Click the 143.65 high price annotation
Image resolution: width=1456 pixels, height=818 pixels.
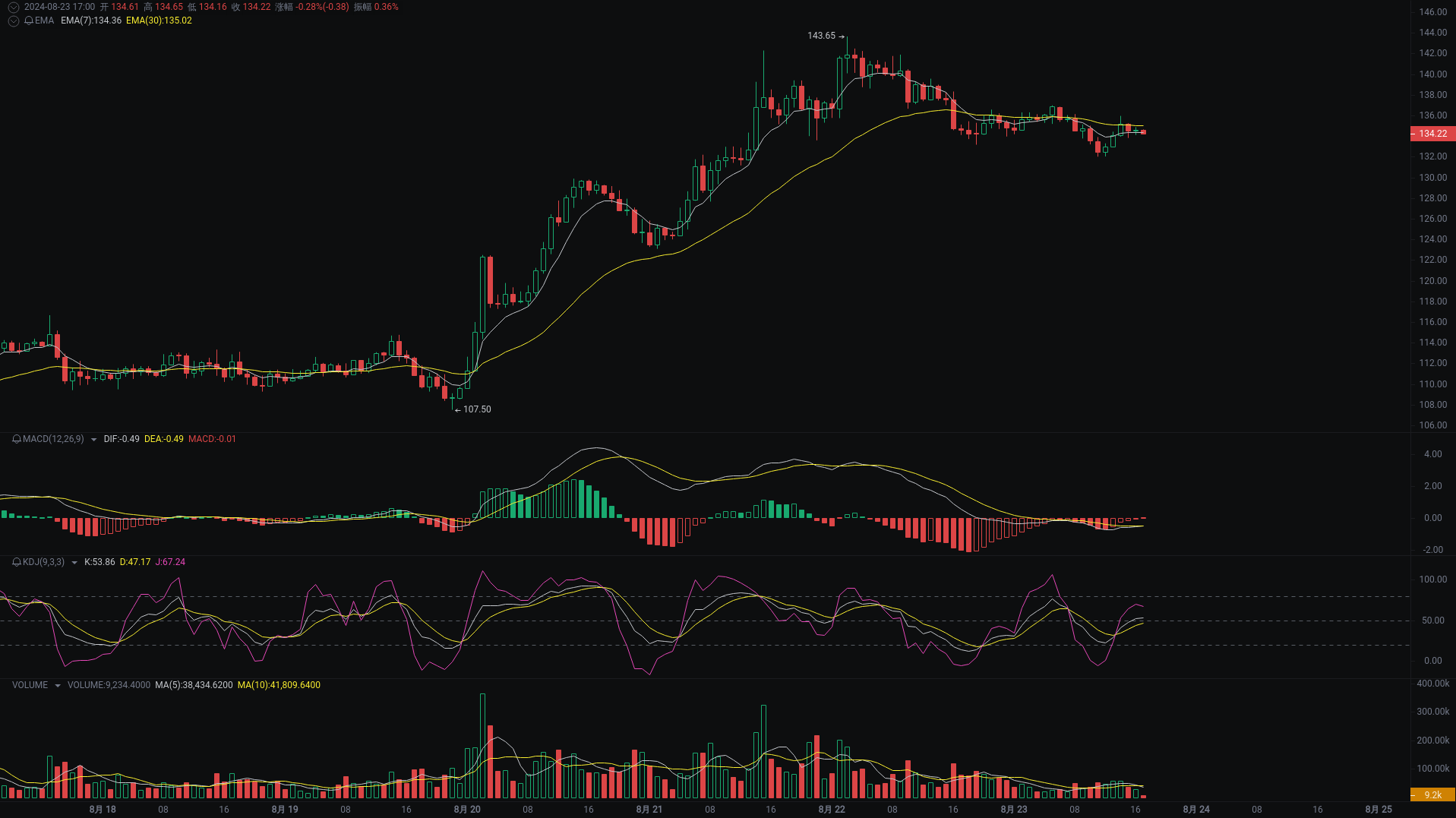[820, 34]
